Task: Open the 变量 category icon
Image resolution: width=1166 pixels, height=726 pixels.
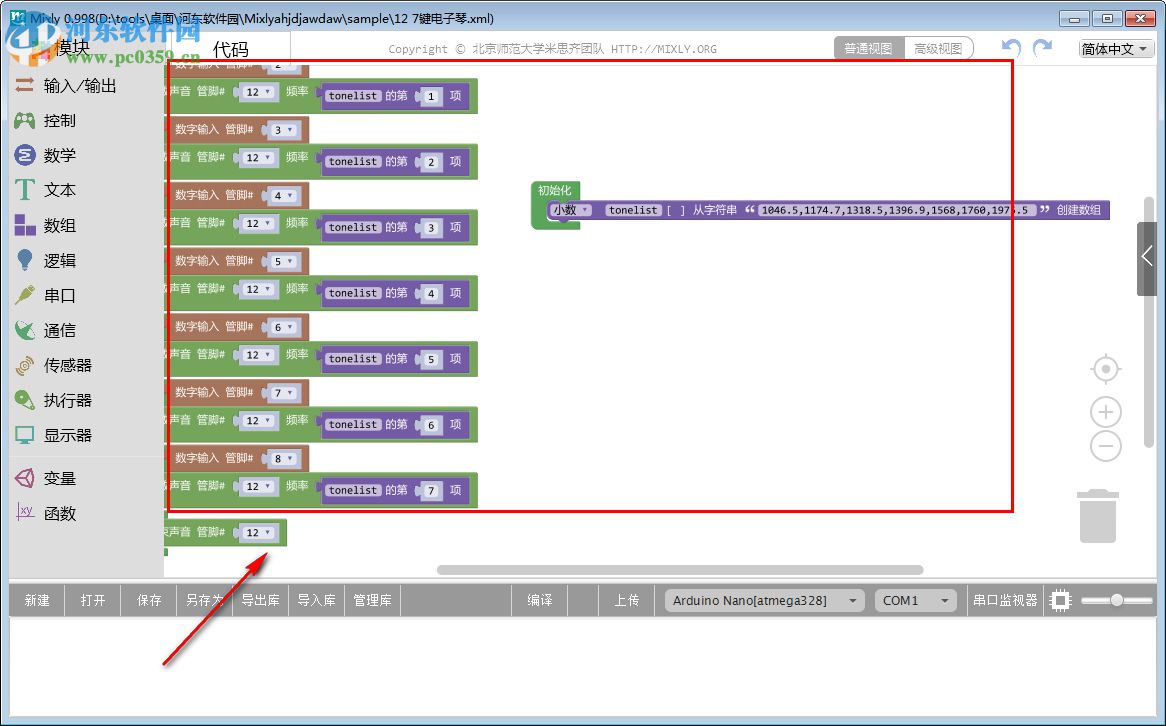Action: point(25,478)
